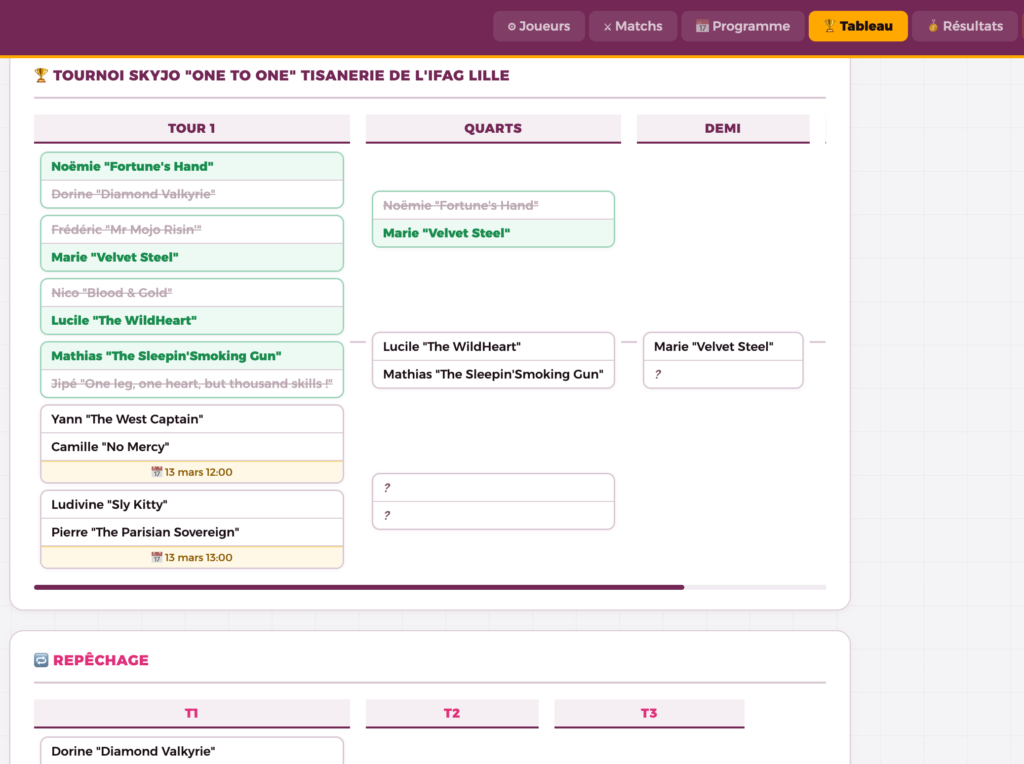Click the Repêchage section loop icon
The image size is (1024, 764).
point(41,660)
